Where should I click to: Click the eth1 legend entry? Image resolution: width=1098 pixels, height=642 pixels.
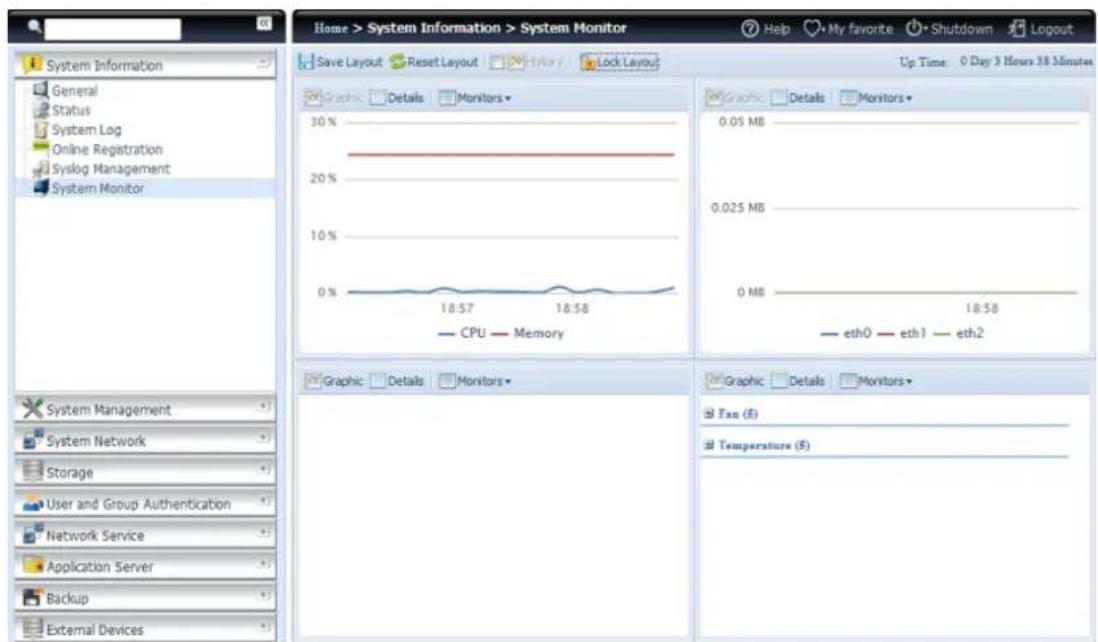pos(902,333)
